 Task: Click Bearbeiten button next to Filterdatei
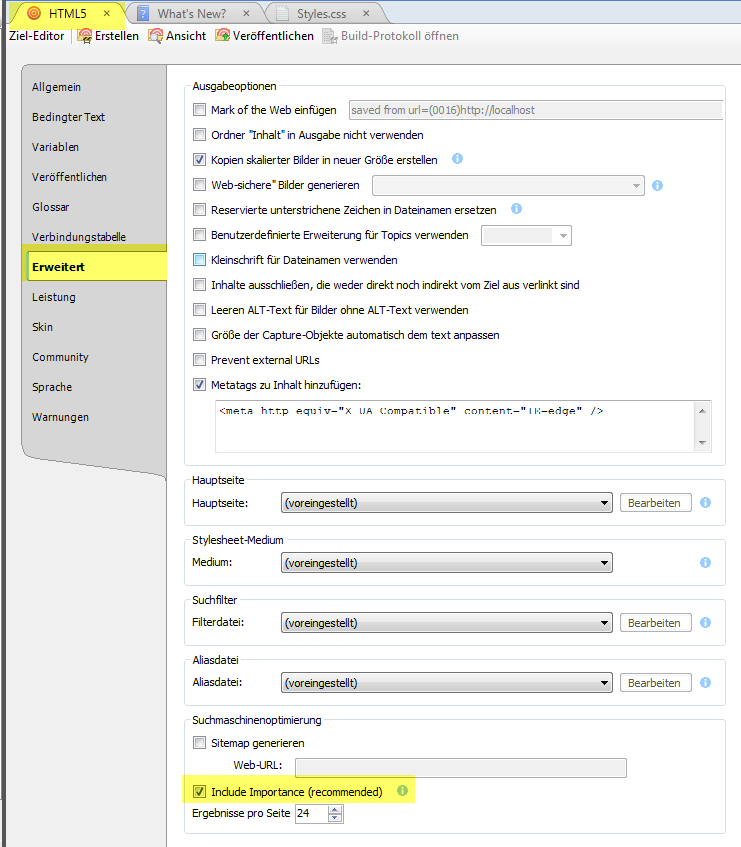pyautogui.click(x=655, y=623)
